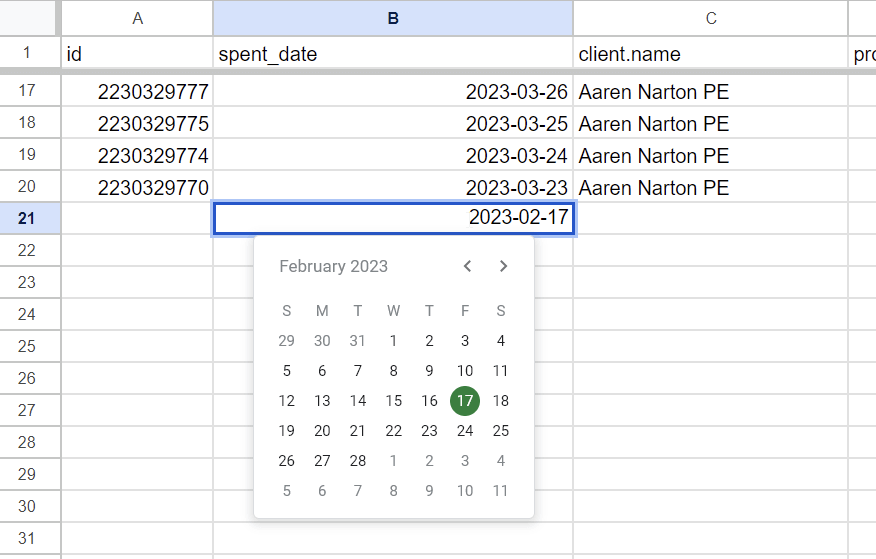This screenshot has height=559, width=876.
Task: Select greyed-out January 30 in calendar
Action: click(x=322, y=341)
